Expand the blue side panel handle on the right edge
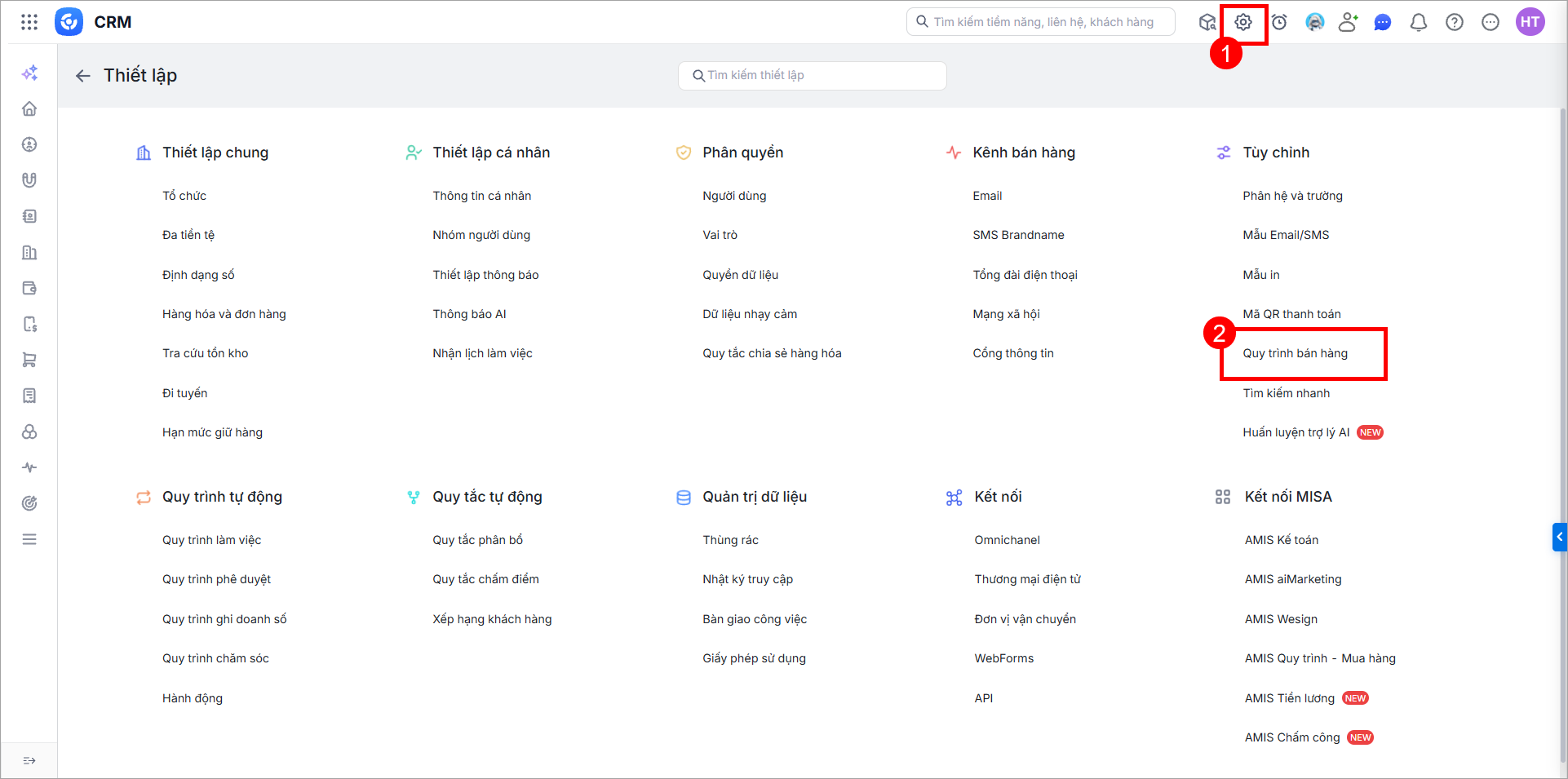The width and height of the screenshot is (1568, 779). tap(1559, 537)
